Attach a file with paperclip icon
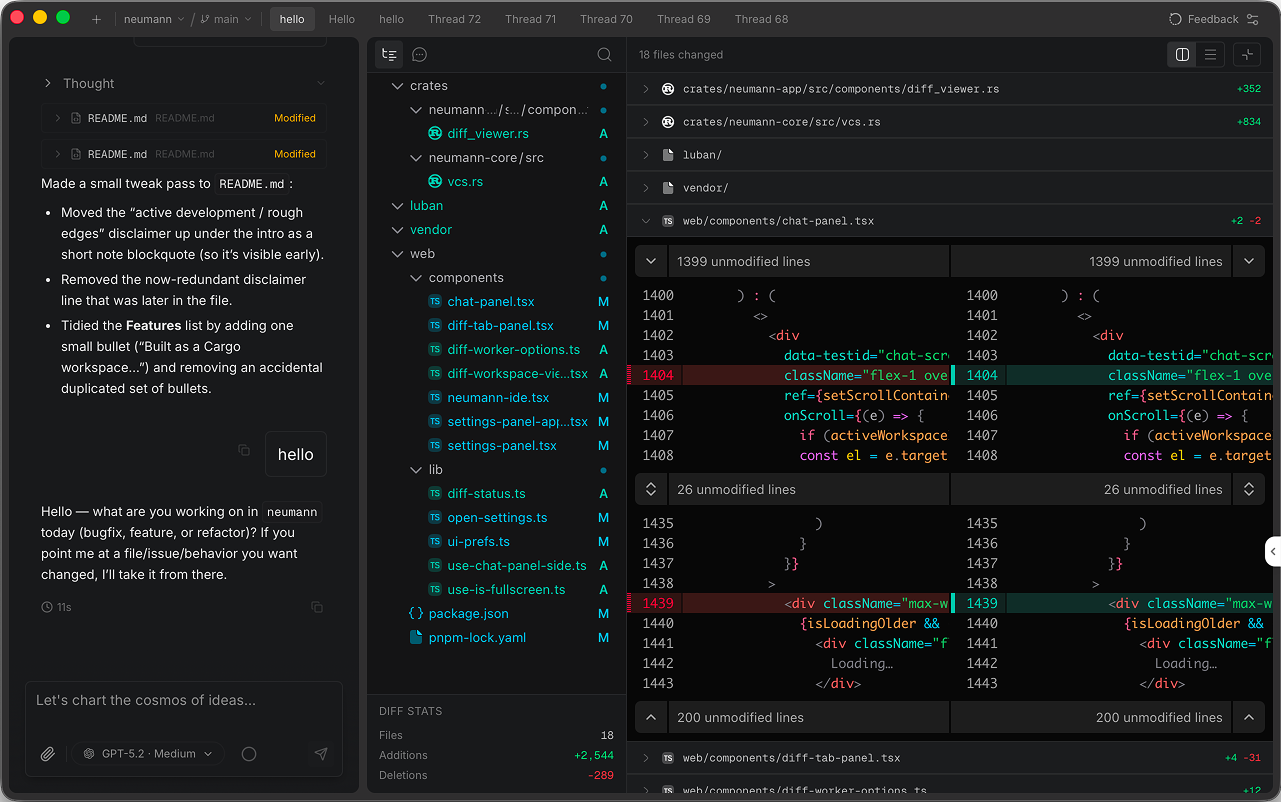Screen dimensions: 1281x802 pyautogui.click(x=47, y=754)
